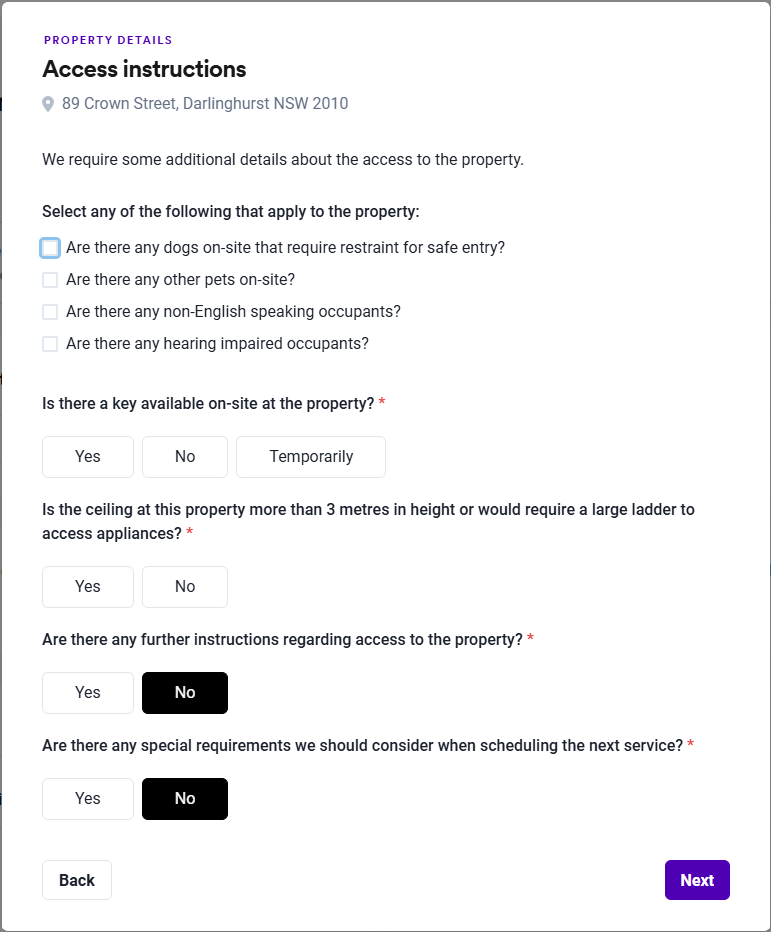Viewport: 771px width, 932px height.
Task: Click the location pin icon beside the address
Action: (48, 104)
